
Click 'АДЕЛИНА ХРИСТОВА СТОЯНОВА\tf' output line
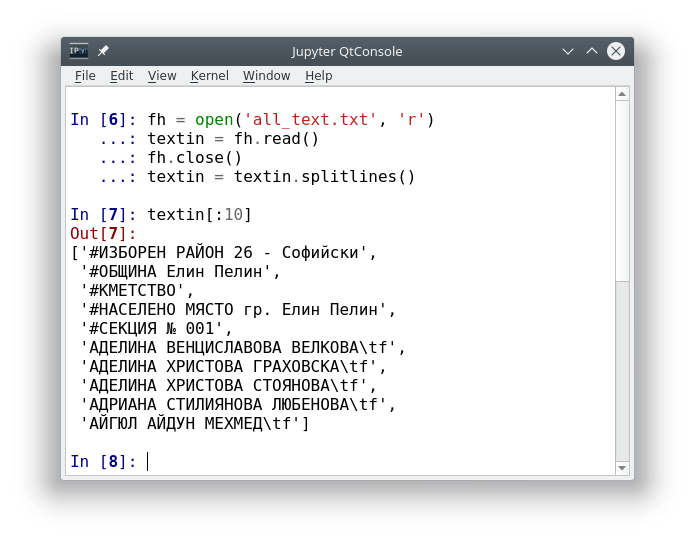click(x=228, y=385)
